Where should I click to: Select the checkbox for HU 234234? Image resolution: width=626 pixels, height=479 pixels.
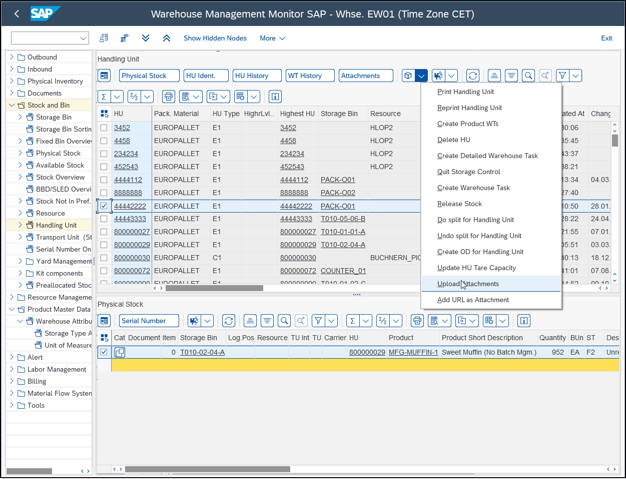[x=104, y=154]
